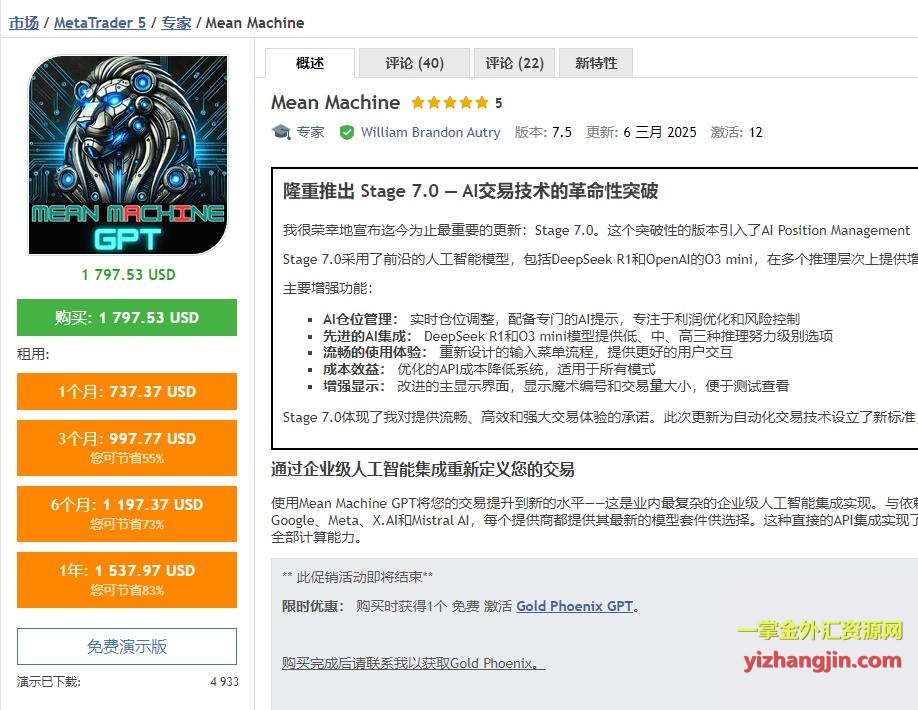
Task: Click the green verified shield icon
Action: pos(347,133)
